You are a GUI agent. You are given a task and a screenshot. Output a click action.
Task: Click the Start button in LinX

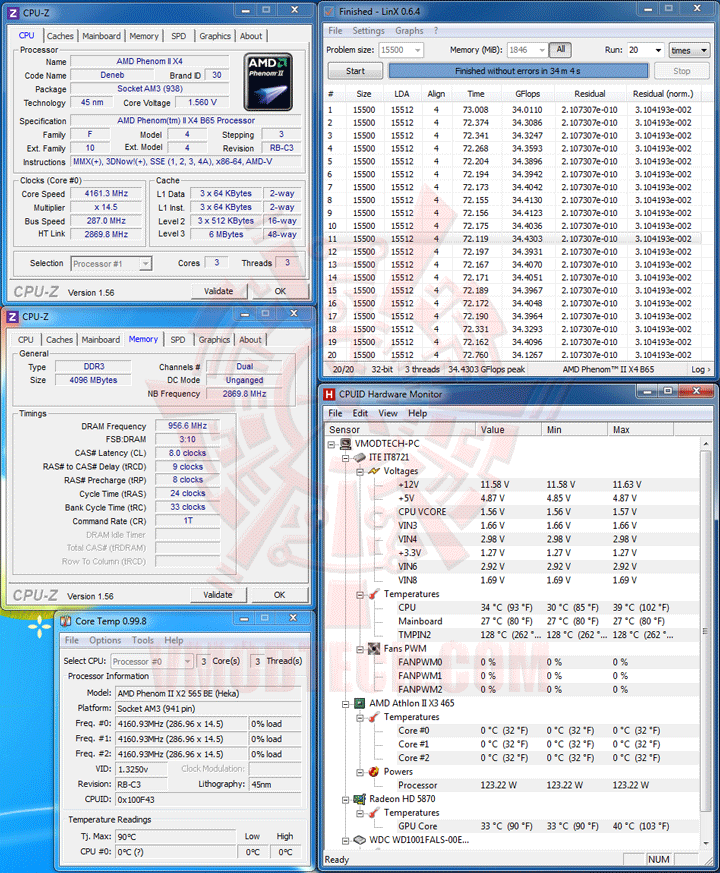[355, 71]
